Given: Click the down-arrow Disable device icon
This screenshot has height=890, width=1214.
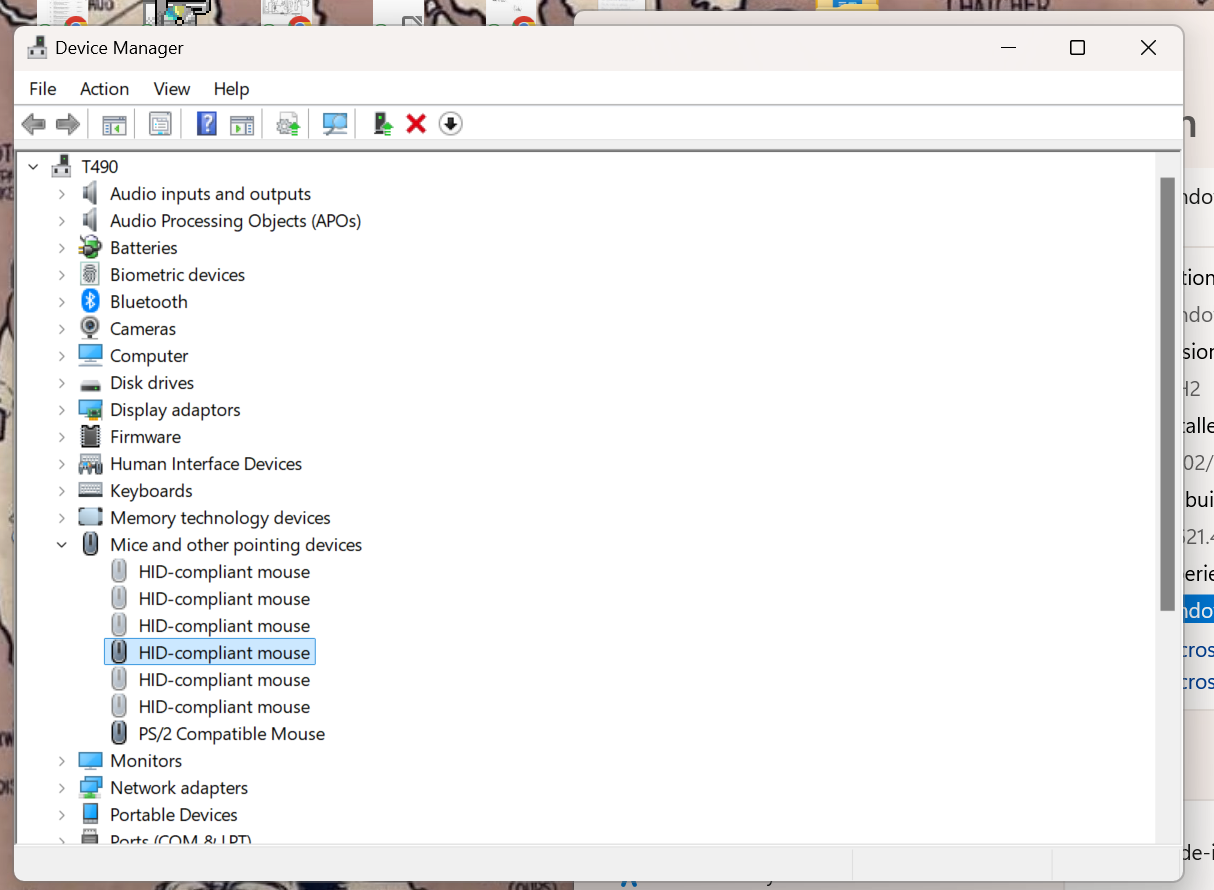Looking at the screenshot, I should (451, 124).
